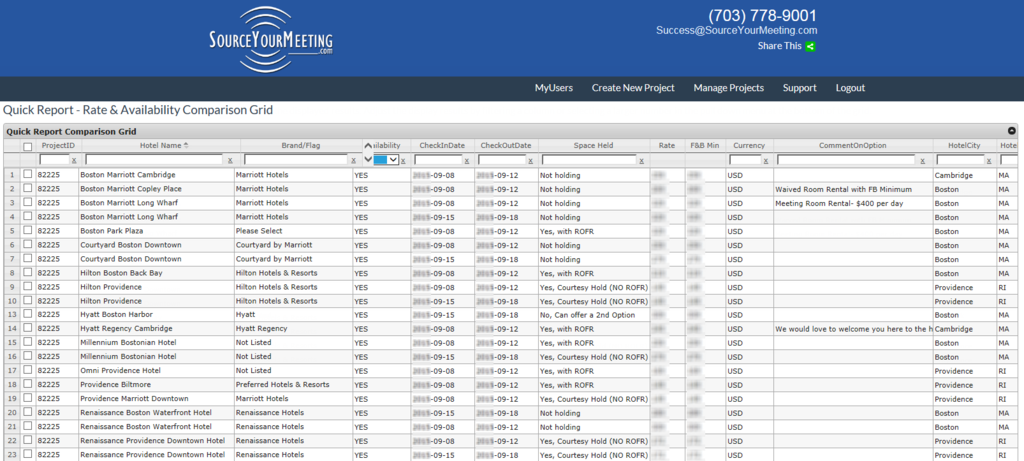Image resolution: width=1024 pixels, height=461 pixels.
Task: Click the Logout link
Action: pyautogui.click(x=850, y=88)
